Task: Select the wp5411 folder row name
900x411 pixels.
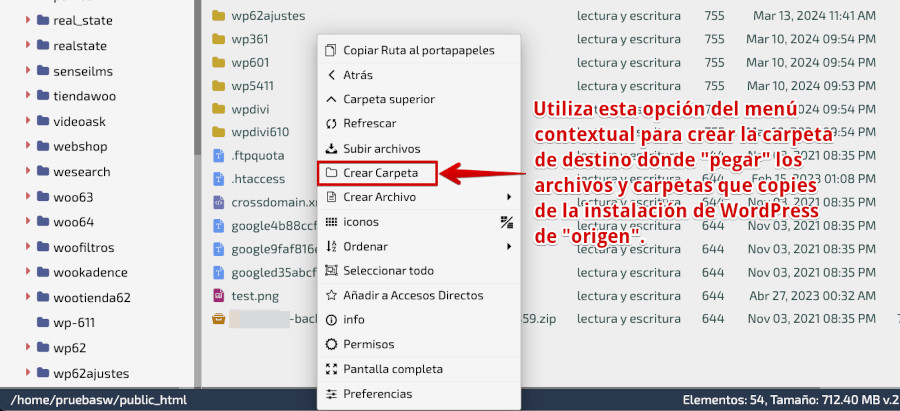Action: point(253,86)
